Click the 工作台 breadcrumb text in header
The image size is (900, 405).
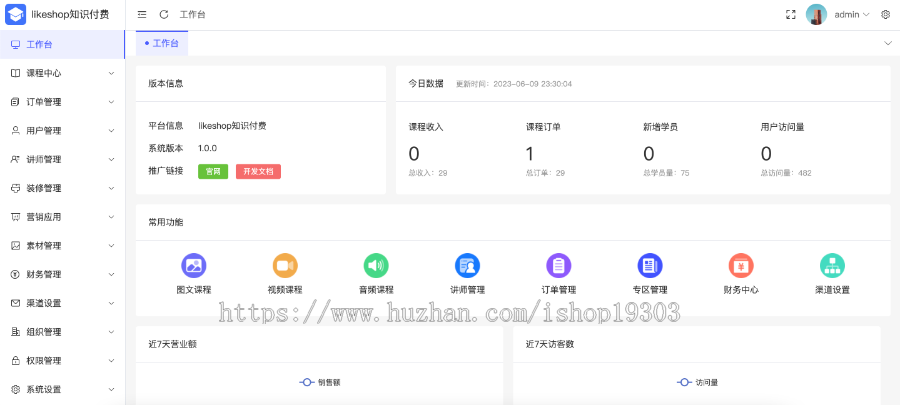coord(192,14)
